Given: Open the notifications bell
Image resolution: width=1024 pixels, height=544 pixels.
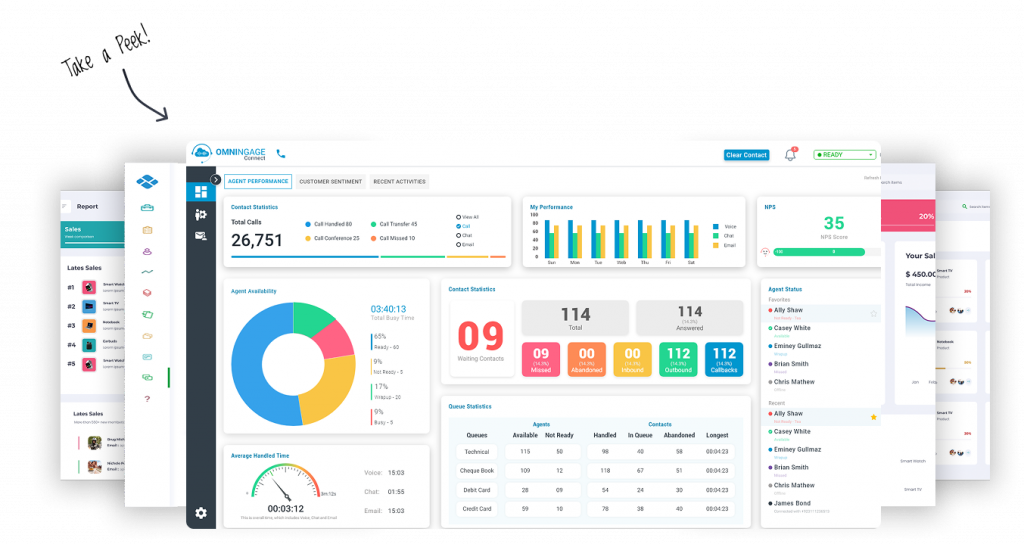Looking at the screenshot, I should 790,155.
